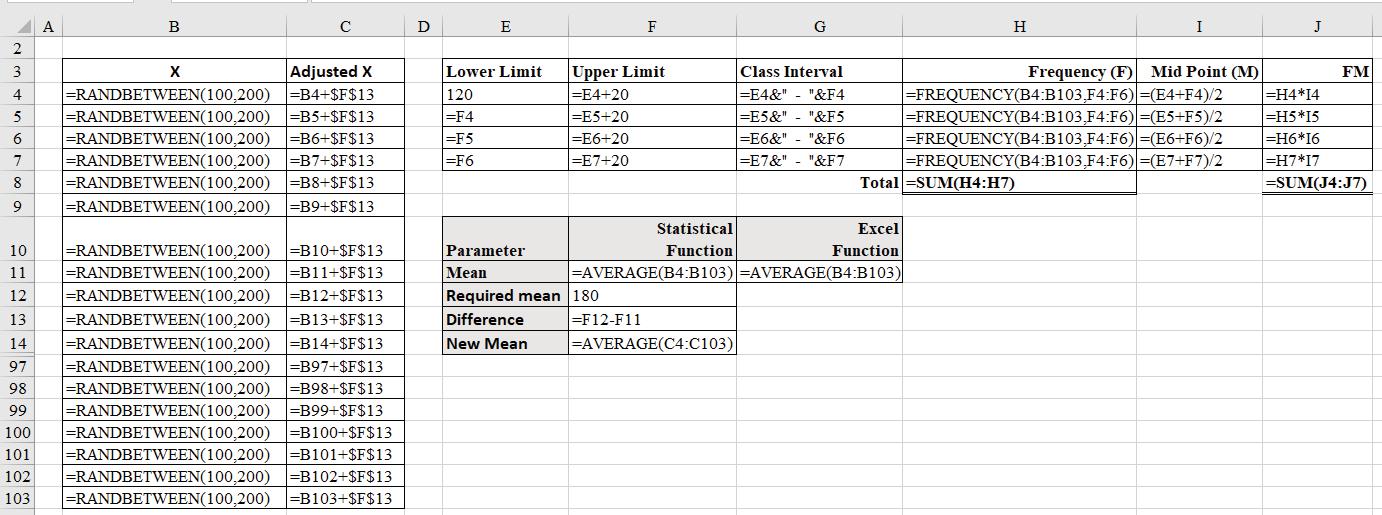The height and width of the screenshot is (515, 1382).
Task: Click the Frequency (F) header cell
Action: click(1019, 71)
